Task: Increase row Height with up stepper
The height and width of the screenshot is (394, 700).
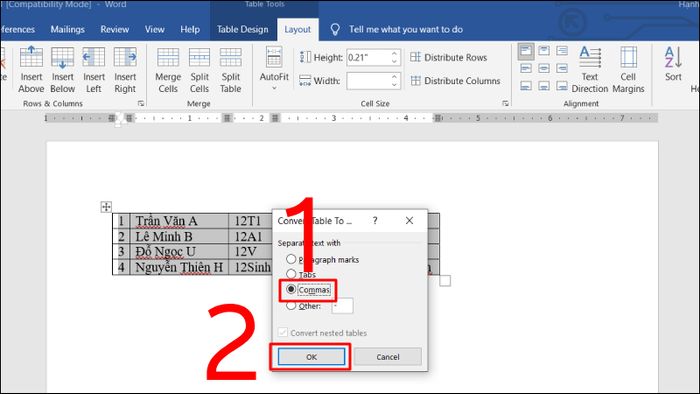Action: coord(394,54)
